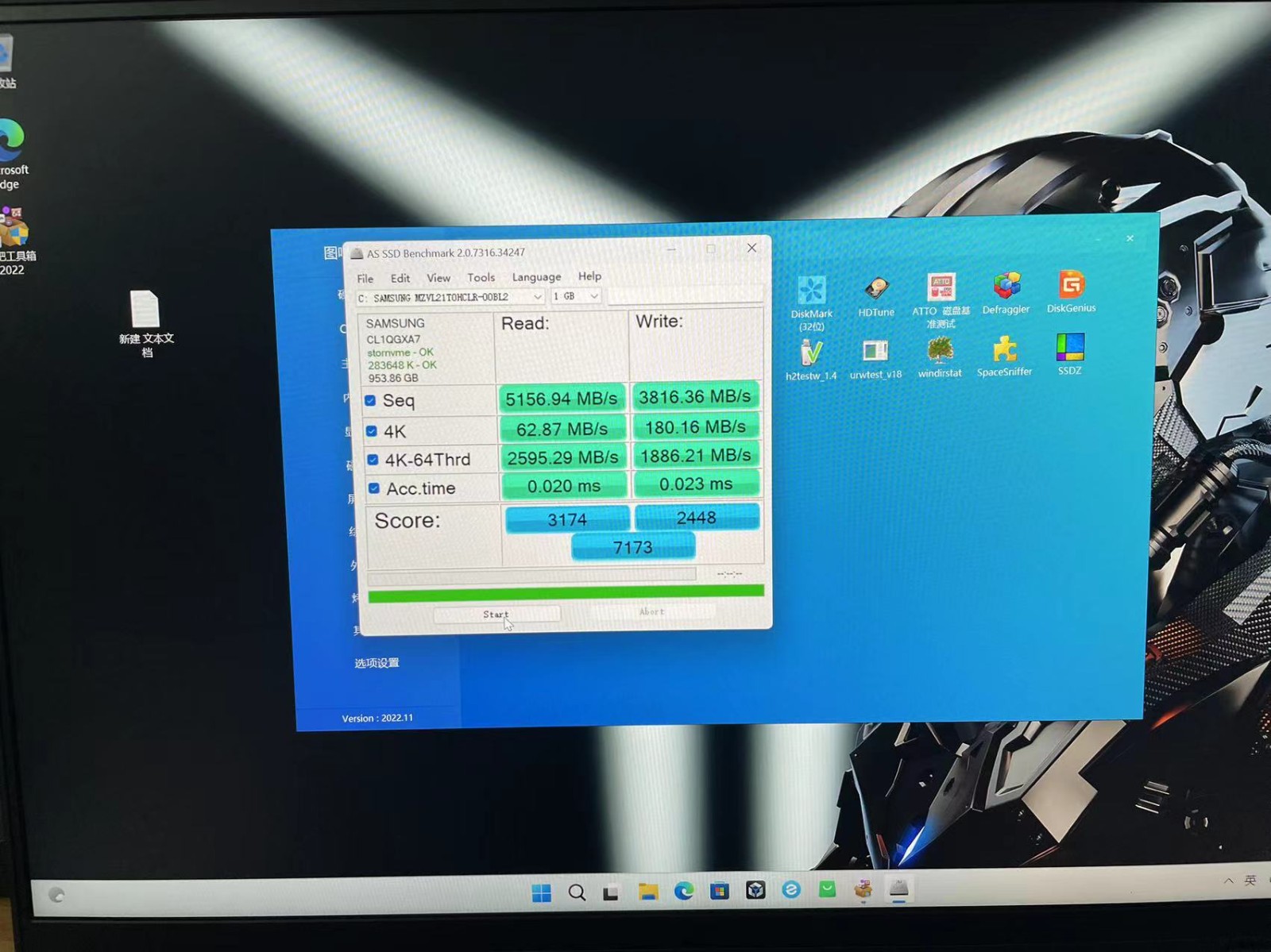The height and width of the screenshot is (952, 1271).
Task: Open Task View on the taskbar
Action: click(611, 892)
